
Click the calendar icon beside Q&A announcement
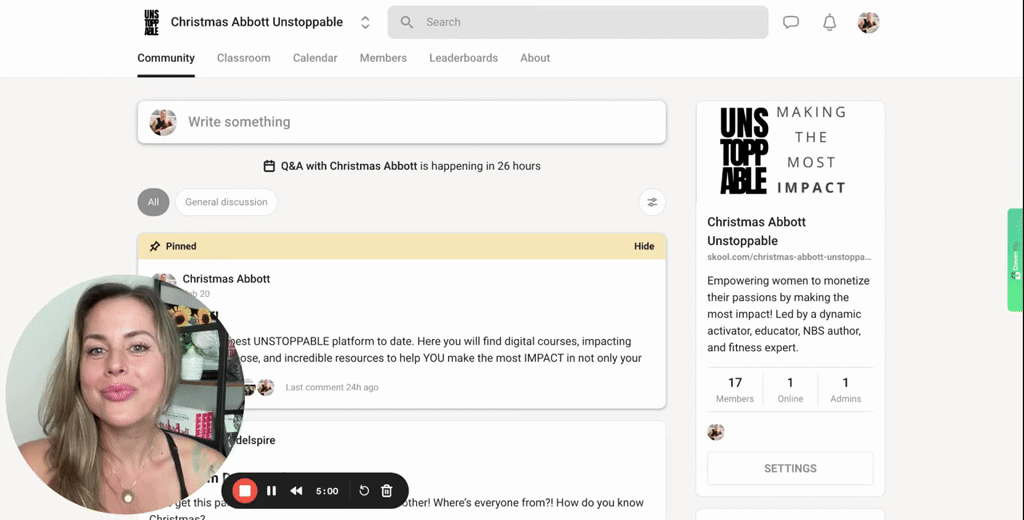pos(269,166)
